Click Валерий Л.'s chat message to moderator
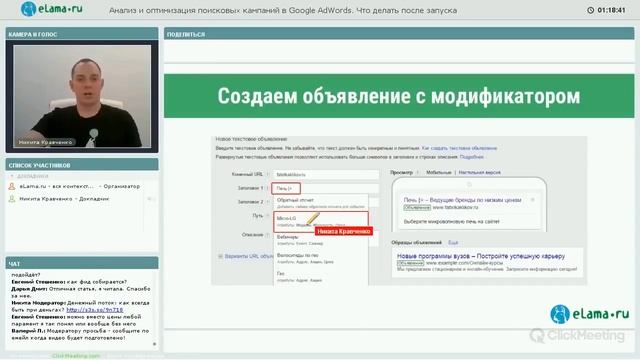The image size is (640, 360). 80,334
